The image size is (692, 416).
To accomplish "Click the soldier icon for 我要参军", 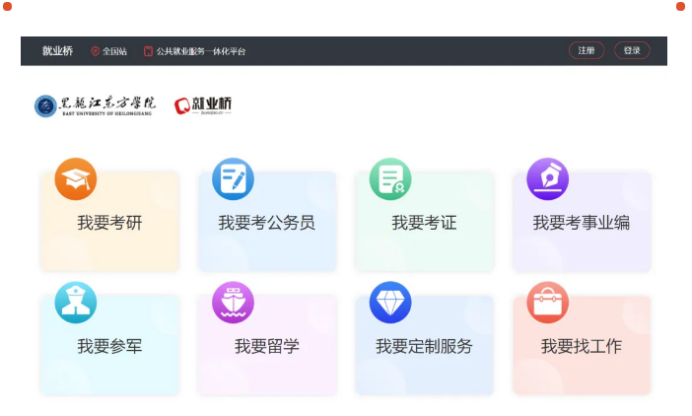I will click(x=75, y=302).
